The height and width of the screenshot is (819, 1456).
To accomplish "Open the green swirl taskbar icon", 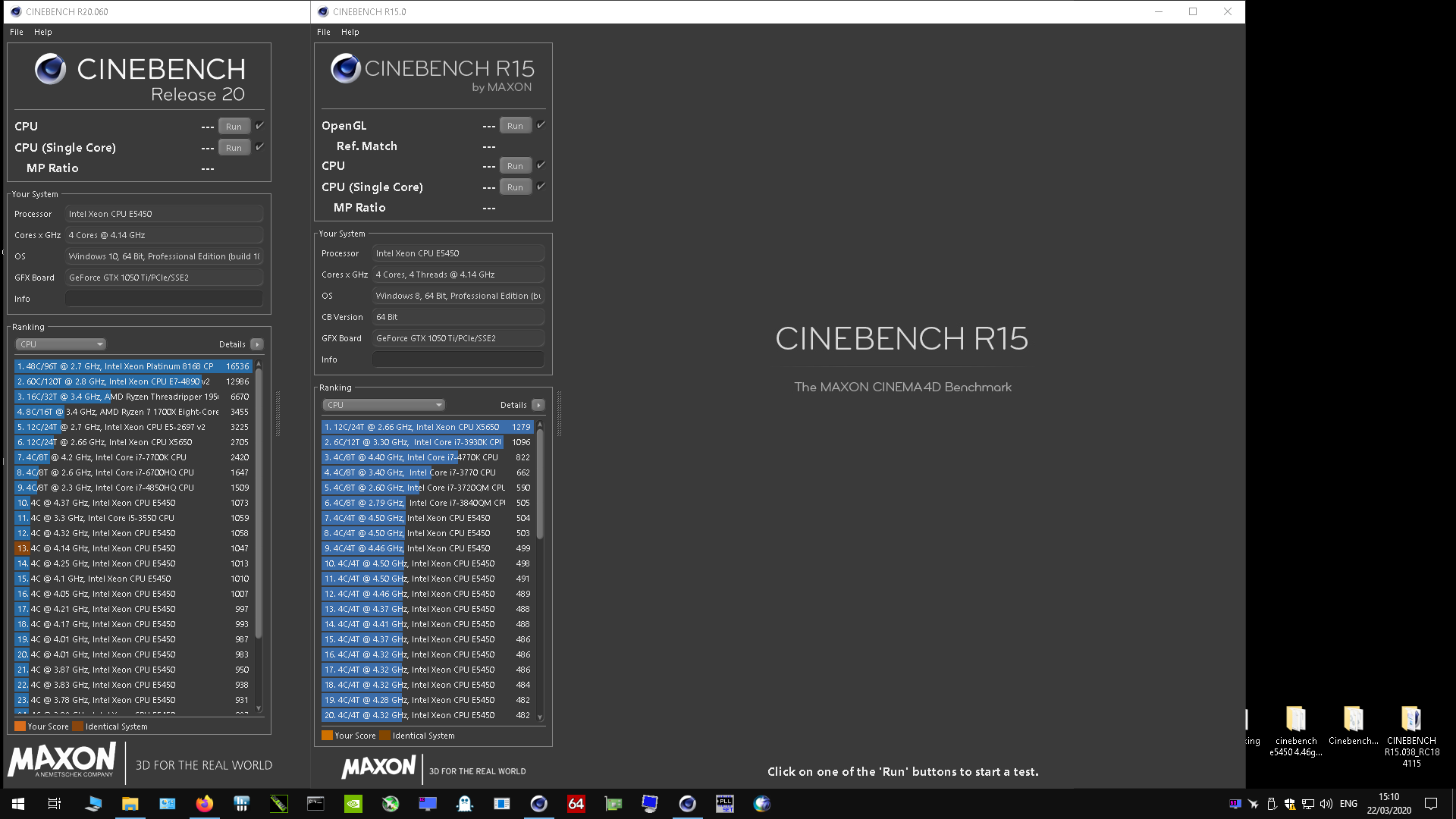I will pyautogui.click(x=391, y=804).
